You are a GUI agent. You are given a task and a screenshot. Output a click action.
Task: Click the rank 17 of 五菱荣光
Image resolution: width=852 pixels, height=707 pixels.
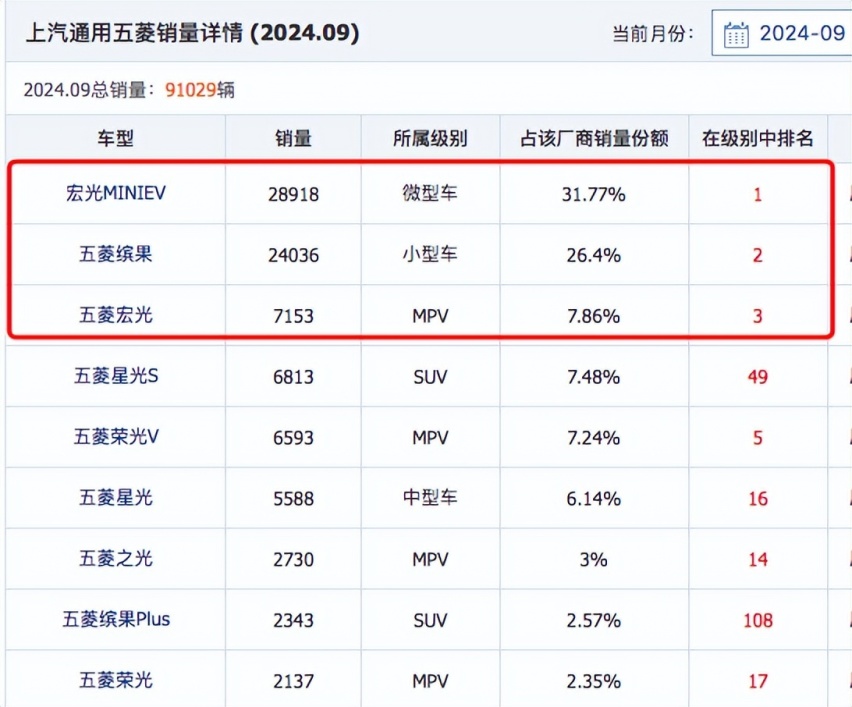click(757, 681)
